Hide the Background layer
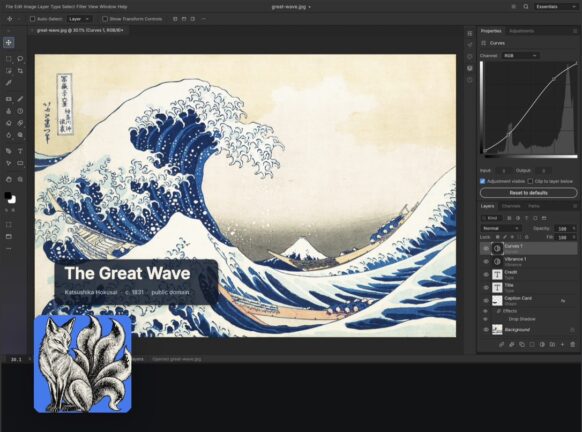The image size is (582, 432). click(x=485, y=330)
